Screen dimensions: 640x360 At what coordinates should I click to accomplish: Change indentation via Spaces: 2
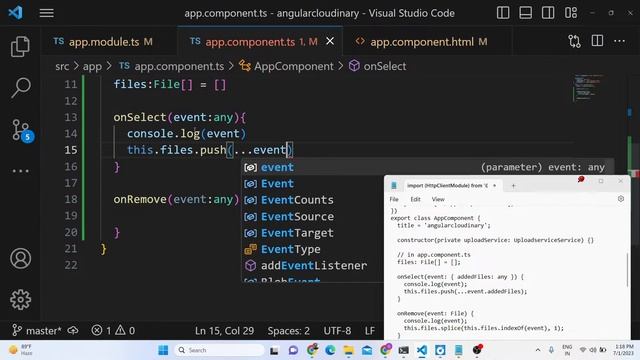point(289,330)
